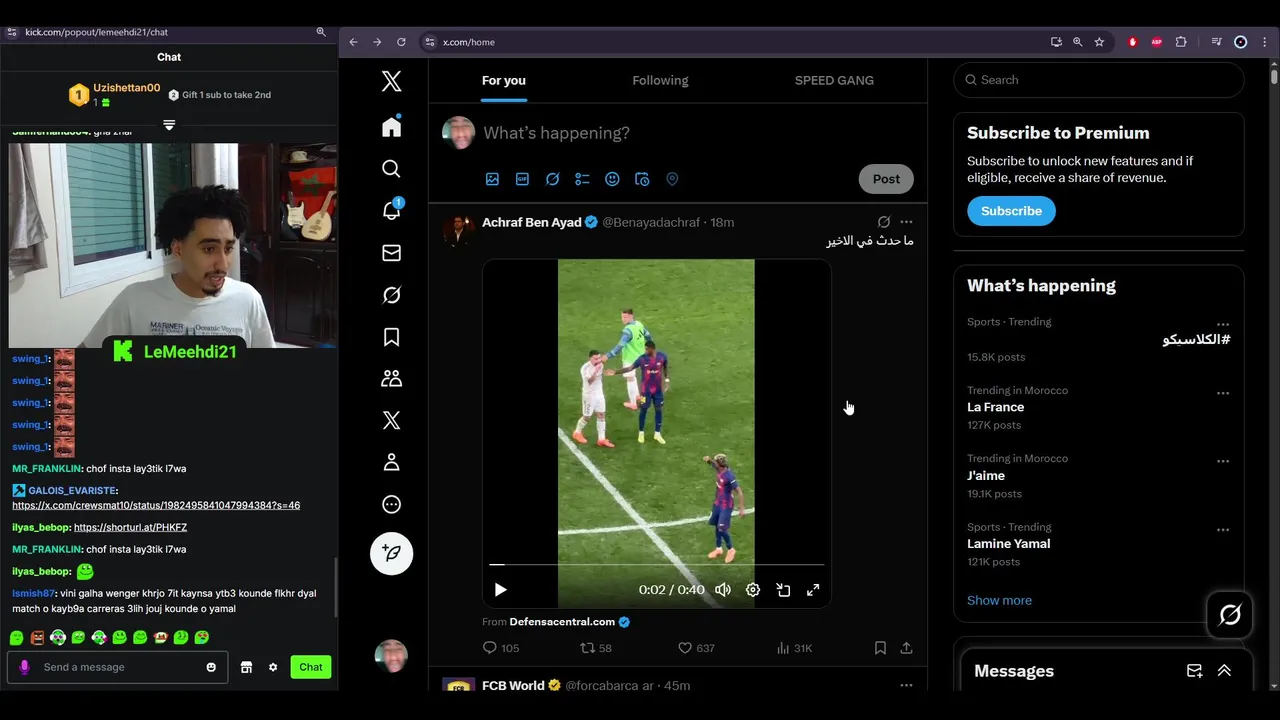This screenshot has width=1280, height=720.
Task: Open Explore with the sidebar magnifier icon
Action: pos(391,169)
